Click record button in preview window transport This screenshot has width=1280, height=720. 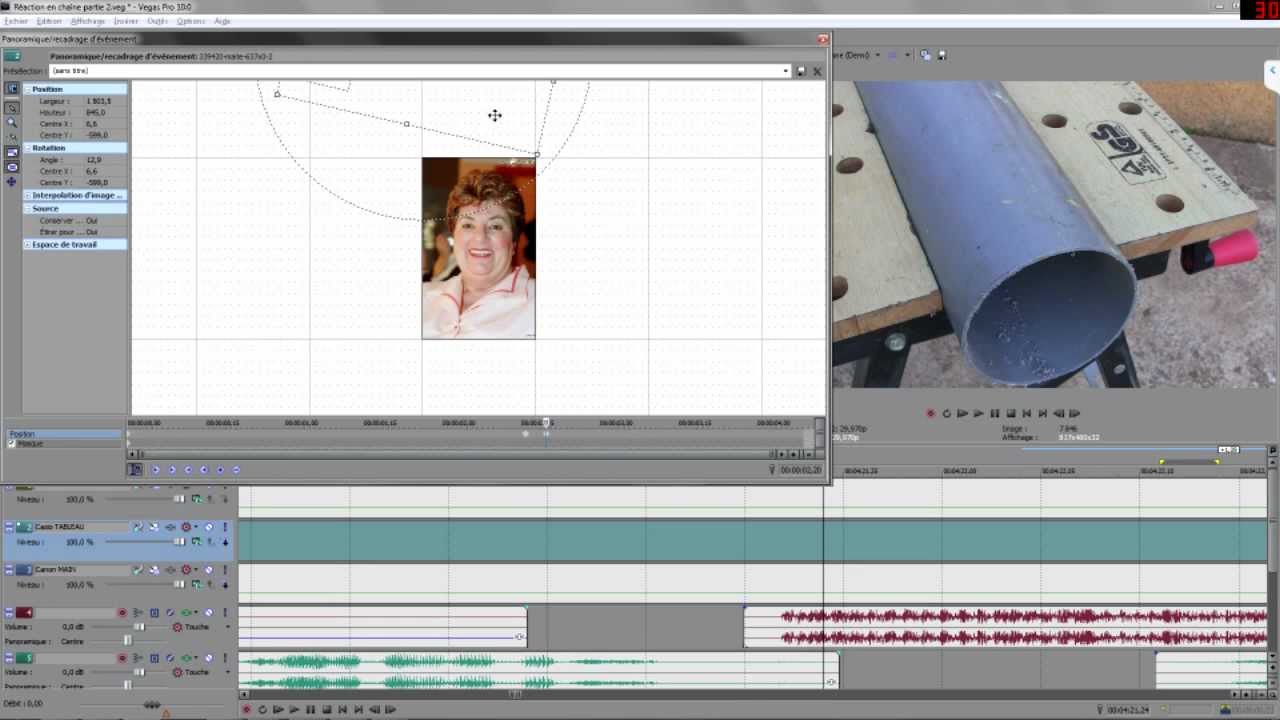[x=930, y=413]
